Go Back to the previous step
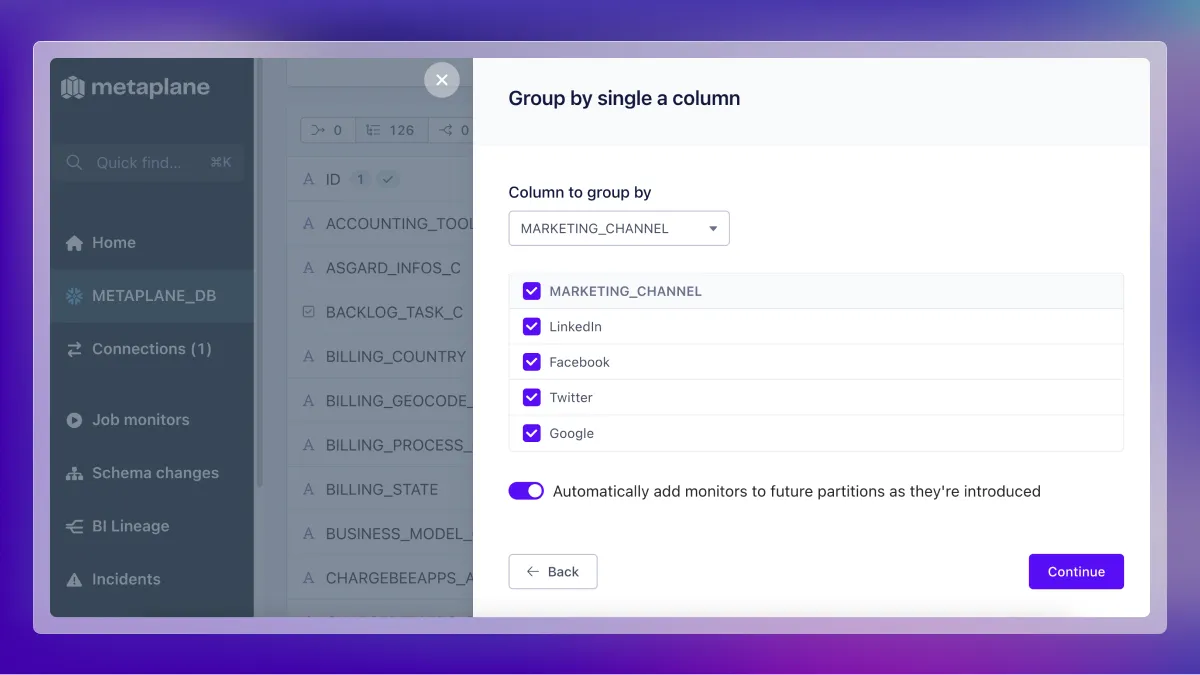 (553, 572)
